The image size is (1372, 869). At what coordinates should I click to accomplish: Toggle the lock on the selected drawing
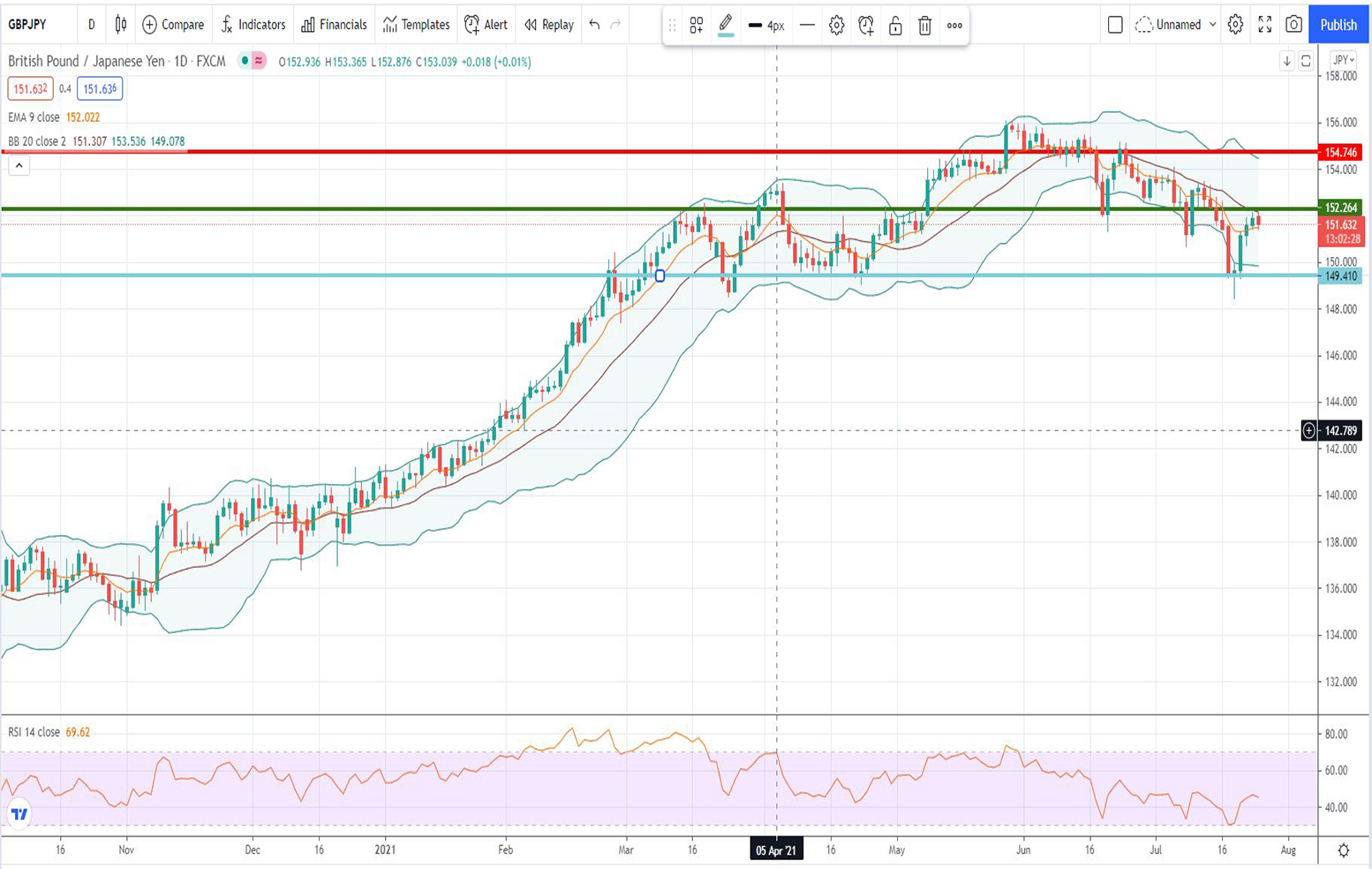pyautogui.click(x=895, y=26)
